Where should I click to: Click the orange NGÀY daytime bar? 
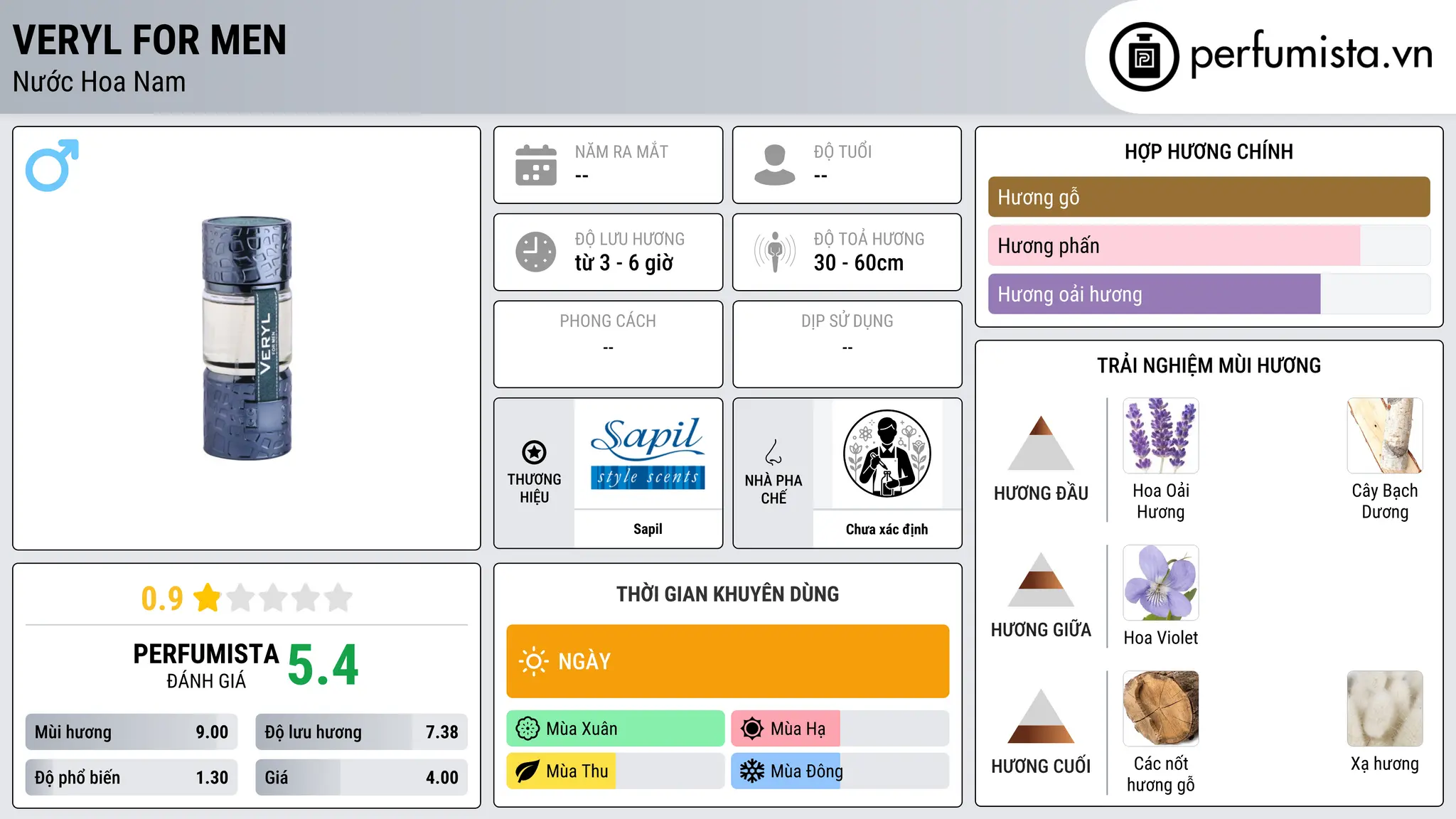coord(727,661)
